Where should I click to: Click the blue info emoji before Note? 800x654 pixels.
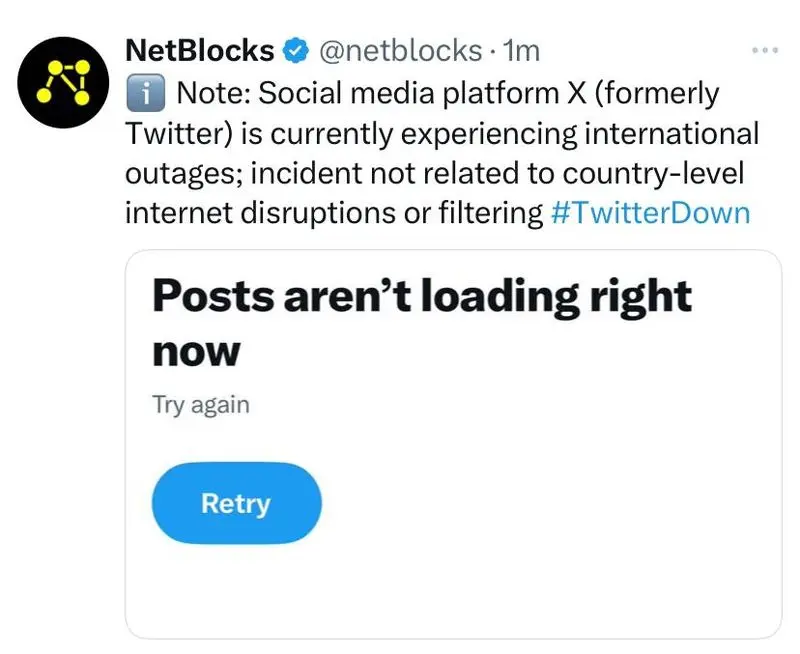click(x=145, y=93)
